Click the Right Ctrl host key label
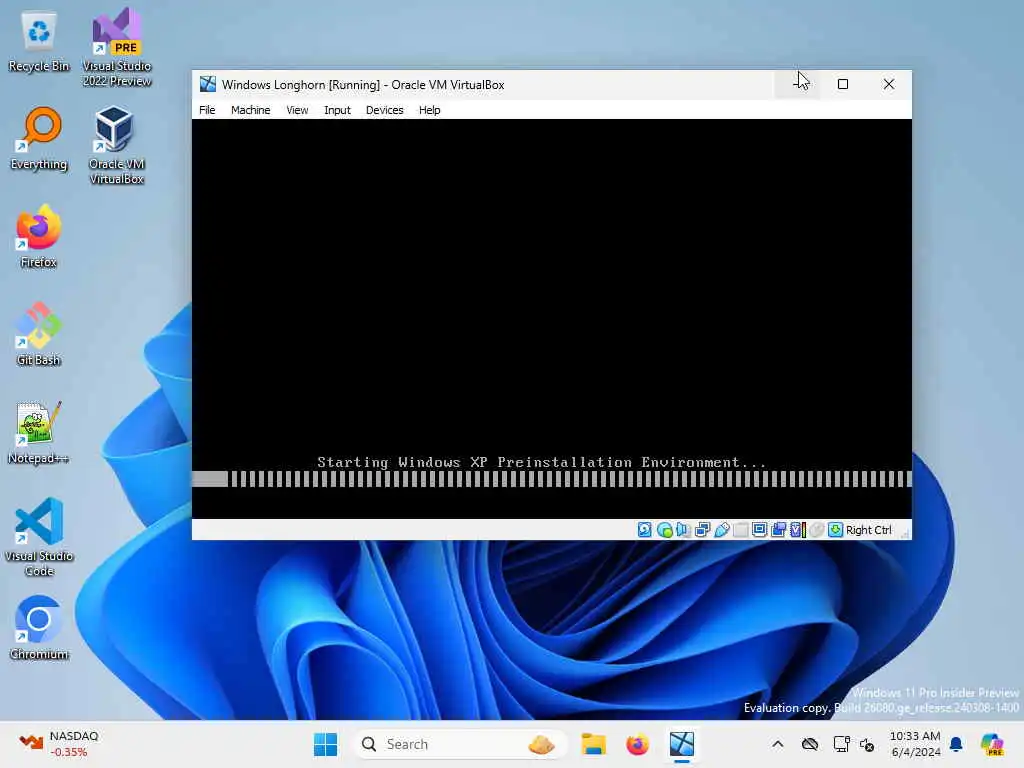Image resolution: width=1024 pixels, height=768 pixels. [x=869, y=530]
